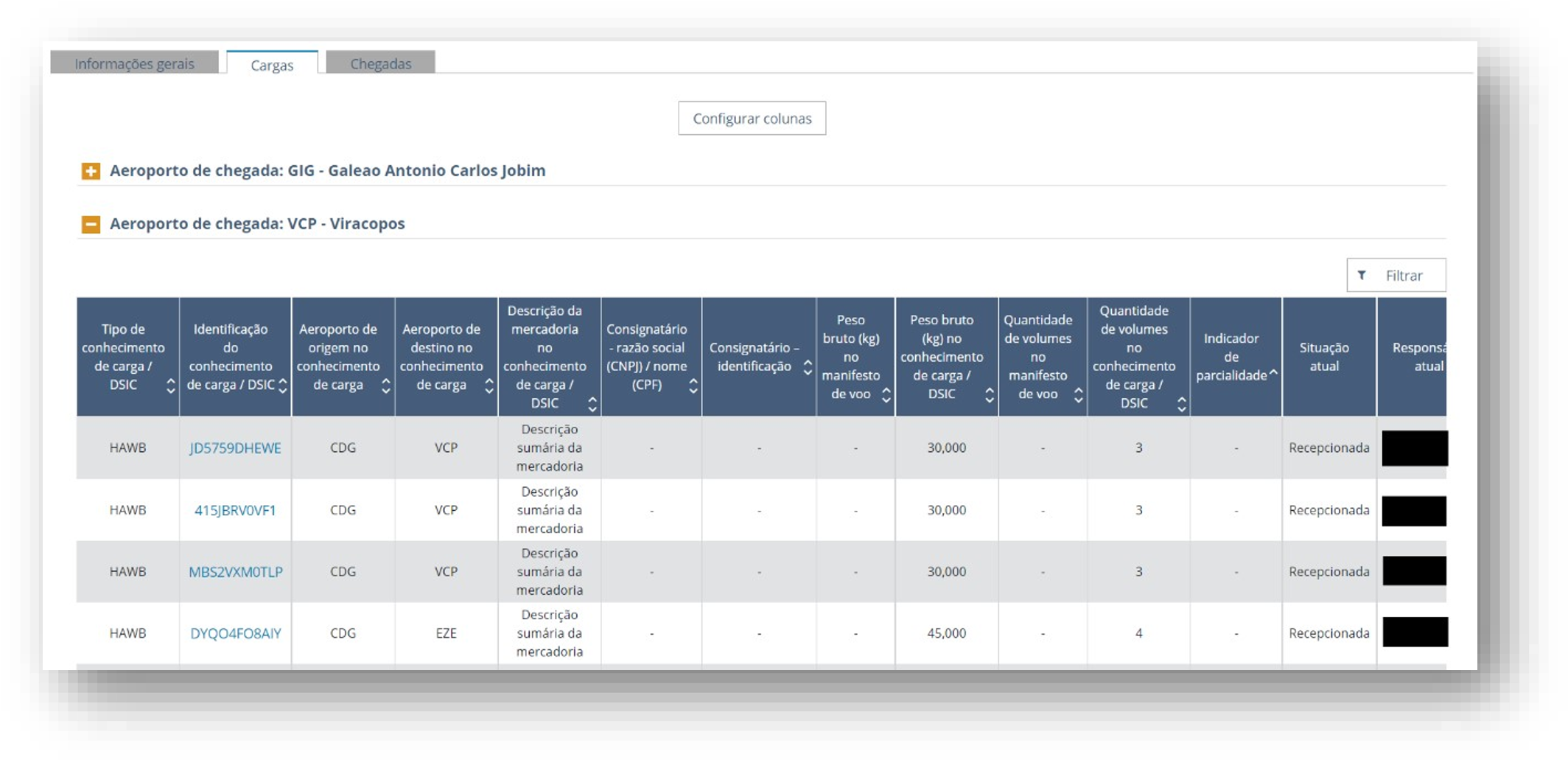Sort by Peso bruto no manifesto de voo
The width and height of the screenshot is (1568, 760).
[886, 395]
